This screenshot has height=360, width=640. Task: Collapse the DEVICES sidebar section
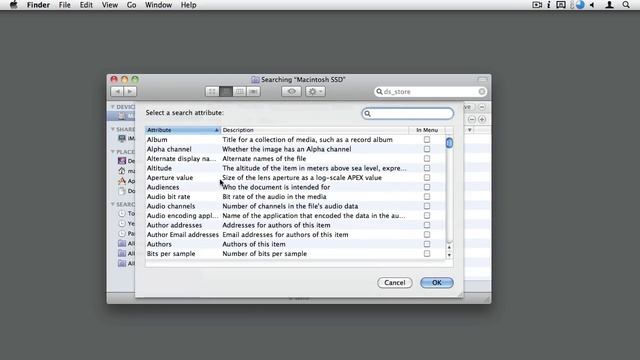(x=113, y=107)
